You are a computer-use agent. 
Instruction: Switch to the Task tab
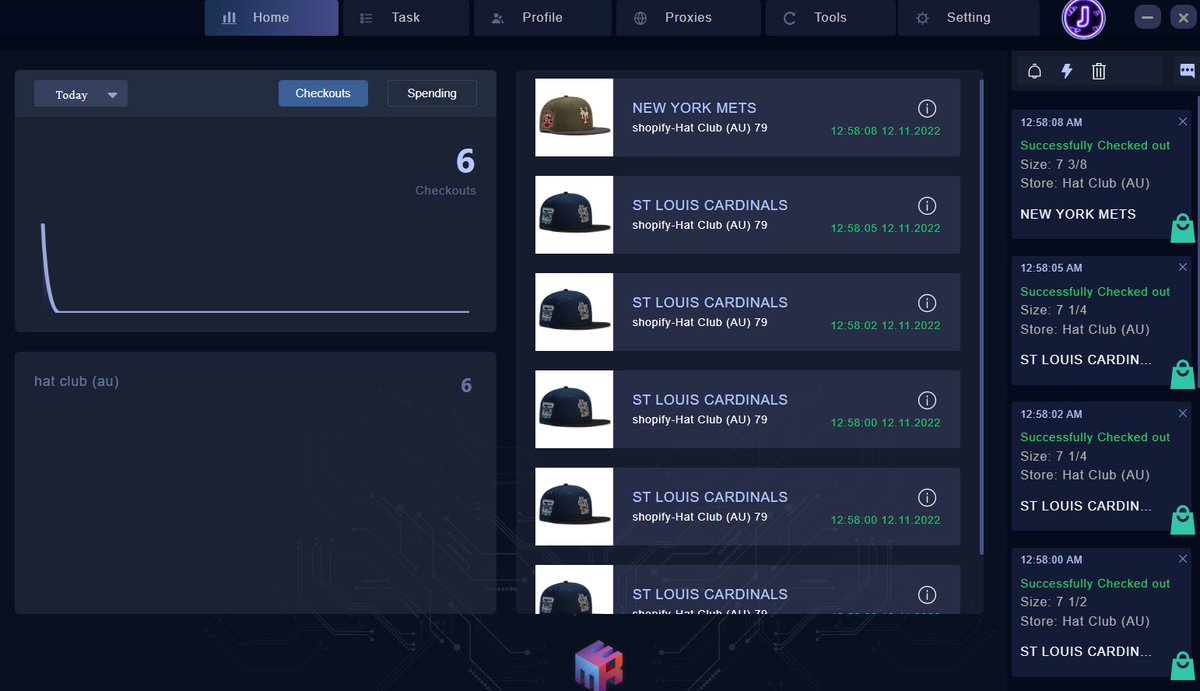(406, 18)
